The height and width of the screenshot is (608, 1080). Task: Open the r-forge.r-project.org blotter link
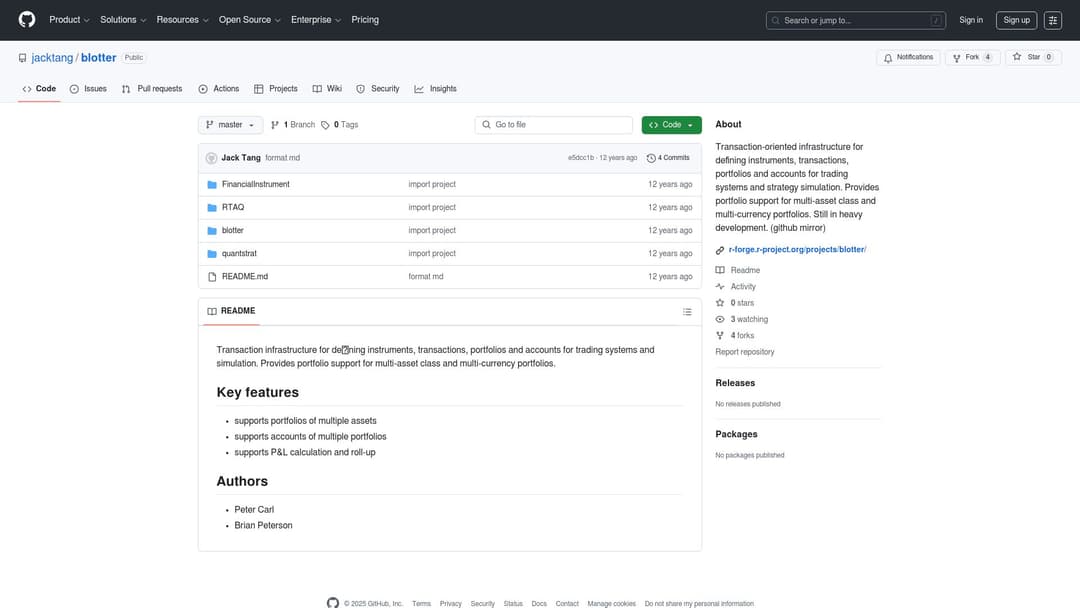pos(797,250)
